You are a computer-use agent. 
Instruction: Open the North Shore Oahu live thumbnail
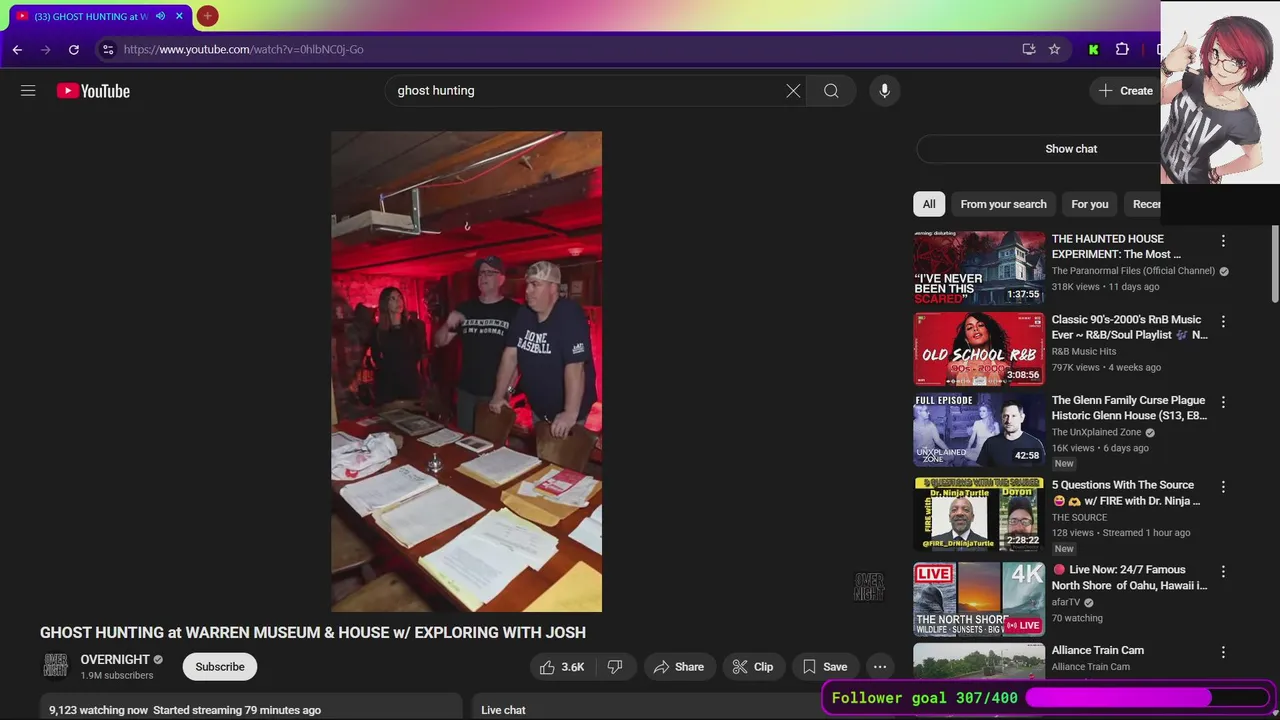pos(979,599)
